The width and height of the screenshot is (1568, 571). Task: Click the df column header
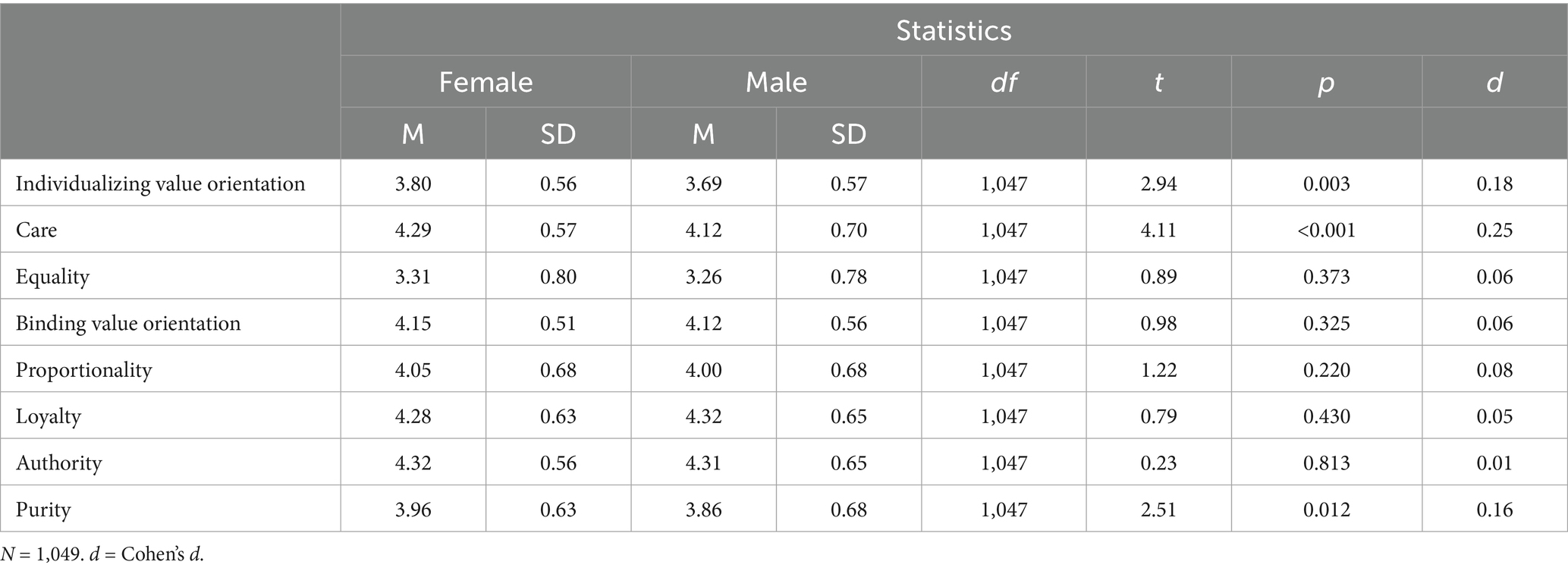pos(1004,82)
